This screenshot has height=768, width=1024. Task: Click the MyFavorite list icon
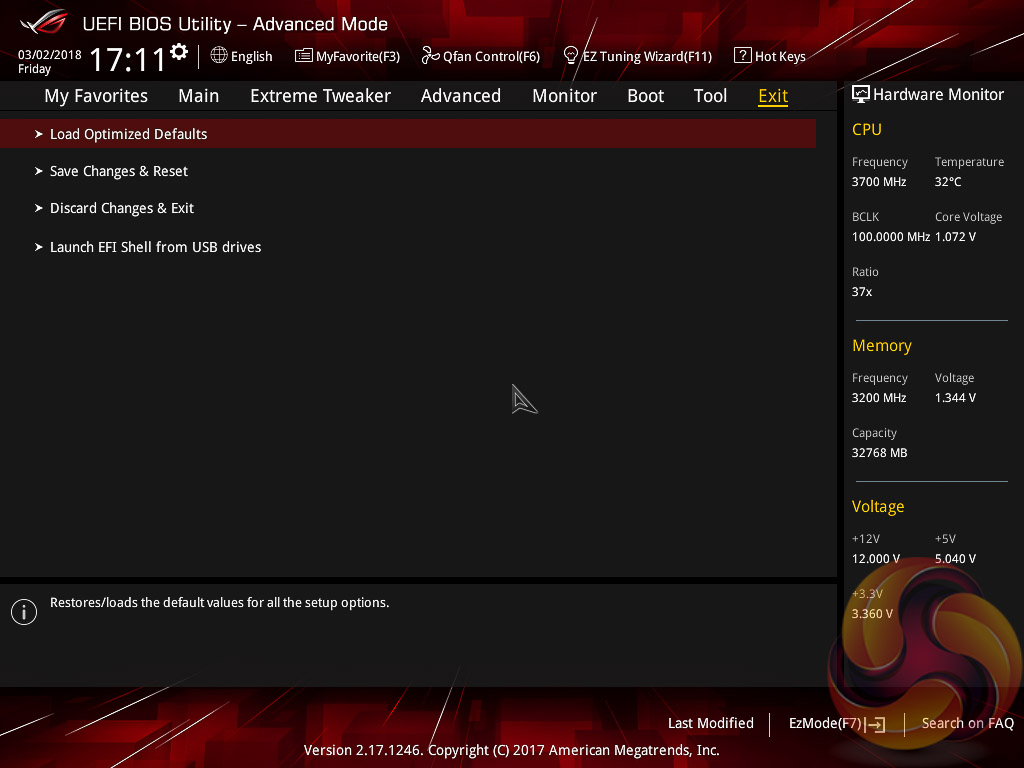(303, 56)
